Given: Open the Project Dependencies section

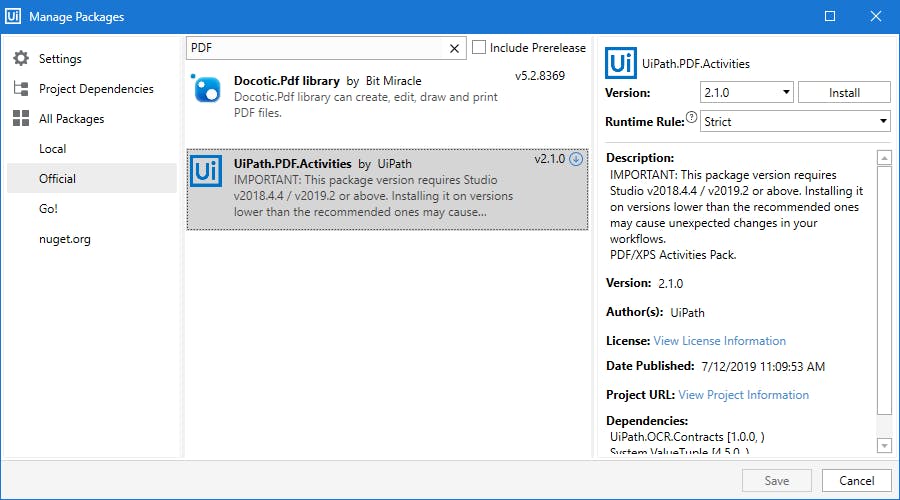Looking at the screenshot, I should (96, 88).
